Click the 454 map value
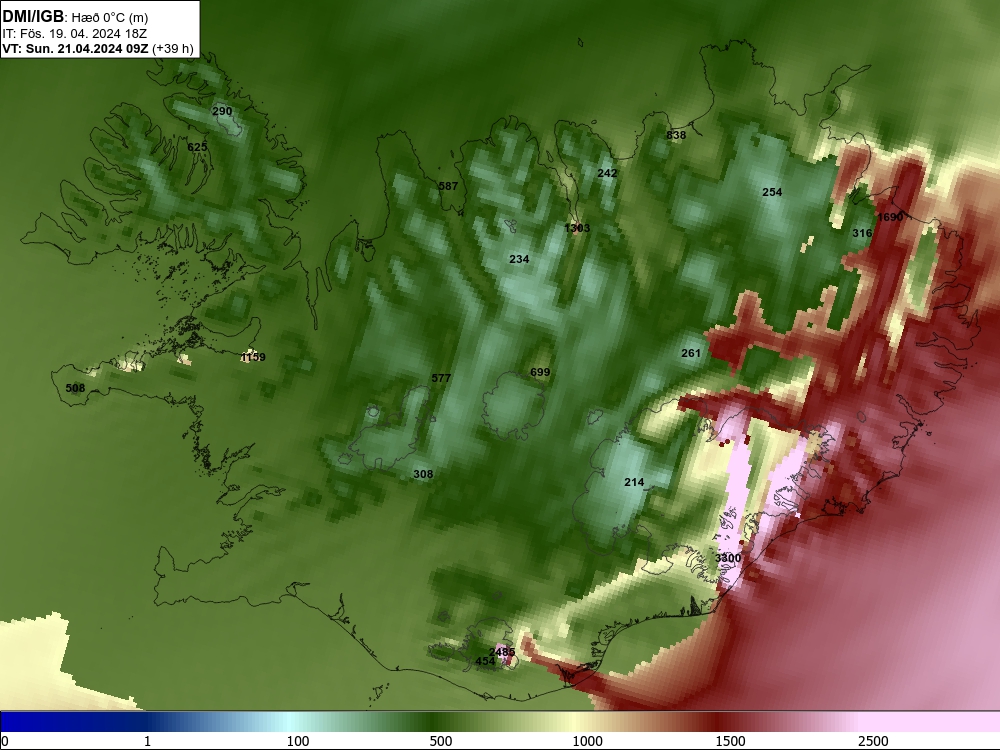 click(485, 661)
